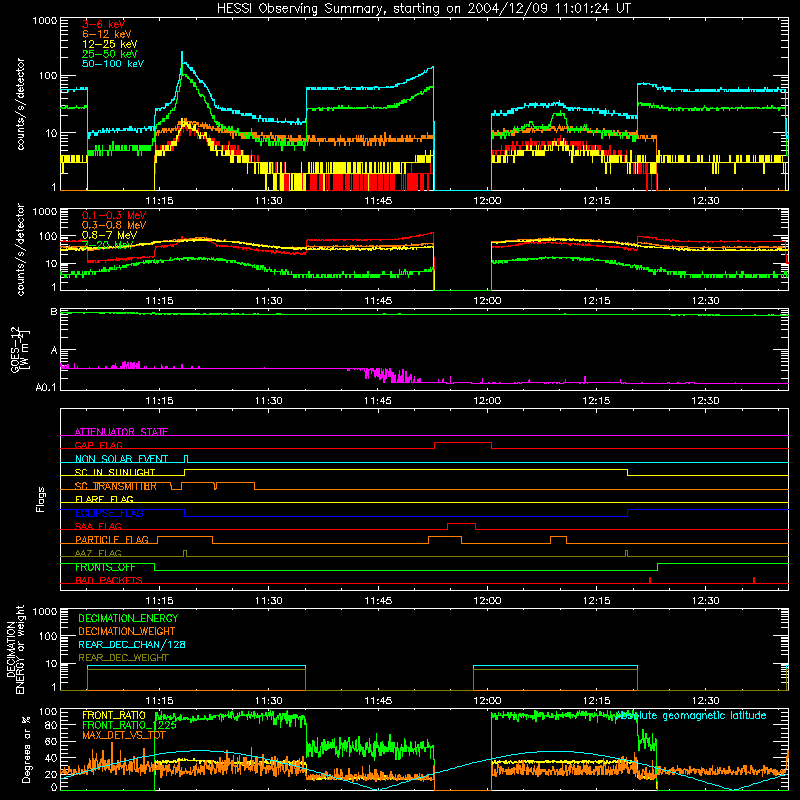Image resolution: width=800 pixels, height=800 pixels.
Task: Select the FLARE_FLAG label
Action: pyautogui.click(x=104, y=499)
